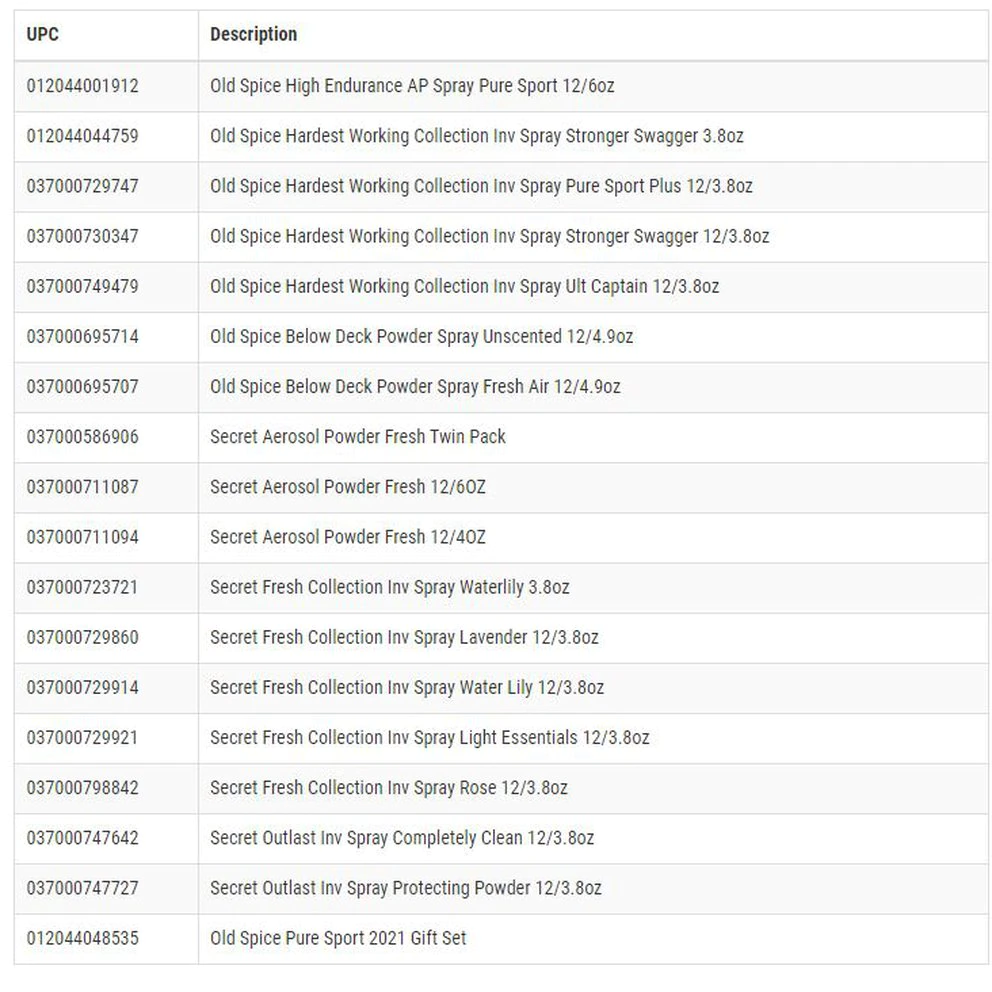Click the UPC column header

(43, 35)
